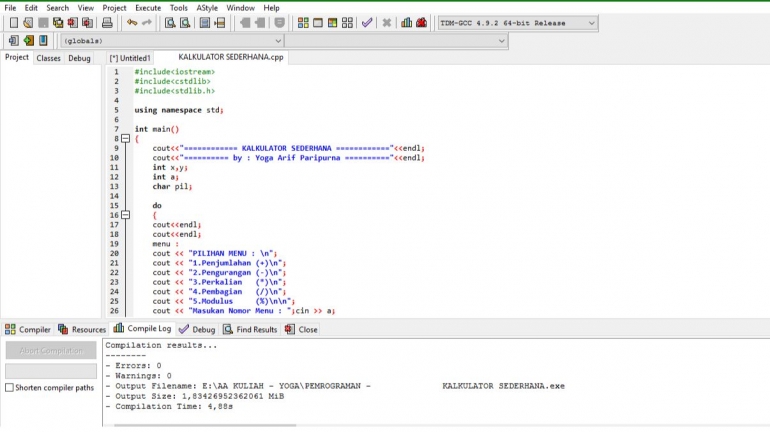Click the Save All toolbar icon
Viewport: 770px width, 432px height.
point(58,23)
